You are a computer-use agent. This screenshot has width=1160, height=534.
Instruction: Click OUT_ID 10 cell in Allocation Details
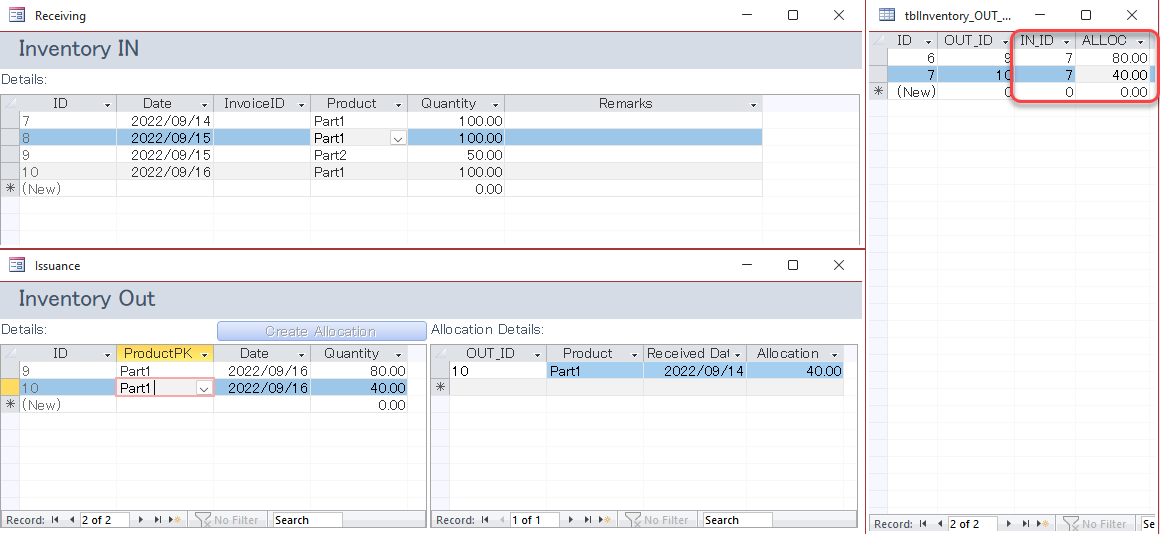click(x=498, y=371)
